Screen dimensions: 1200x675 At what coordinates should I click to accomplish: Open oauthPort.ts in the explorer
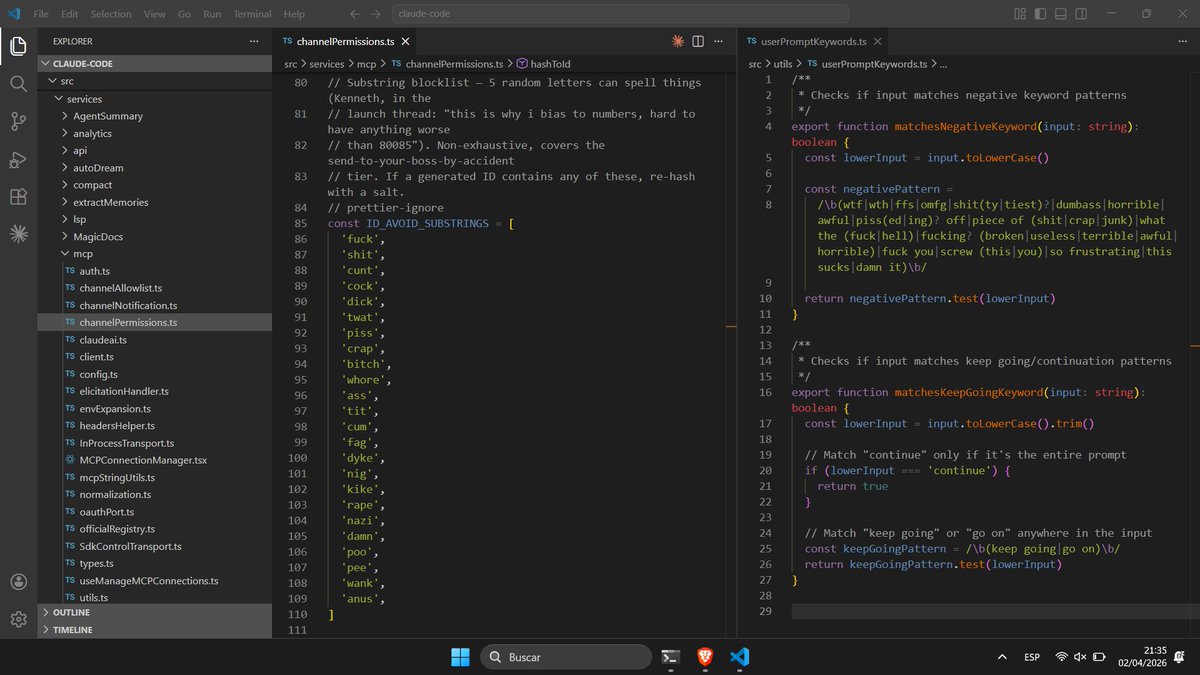tap(155, 512)
